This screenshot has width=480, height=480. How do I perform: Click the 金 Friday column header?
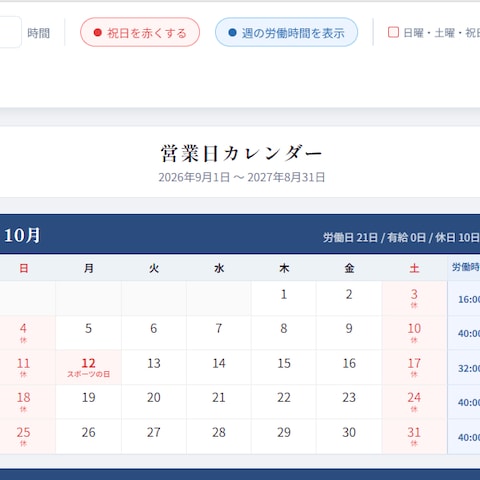349,268
